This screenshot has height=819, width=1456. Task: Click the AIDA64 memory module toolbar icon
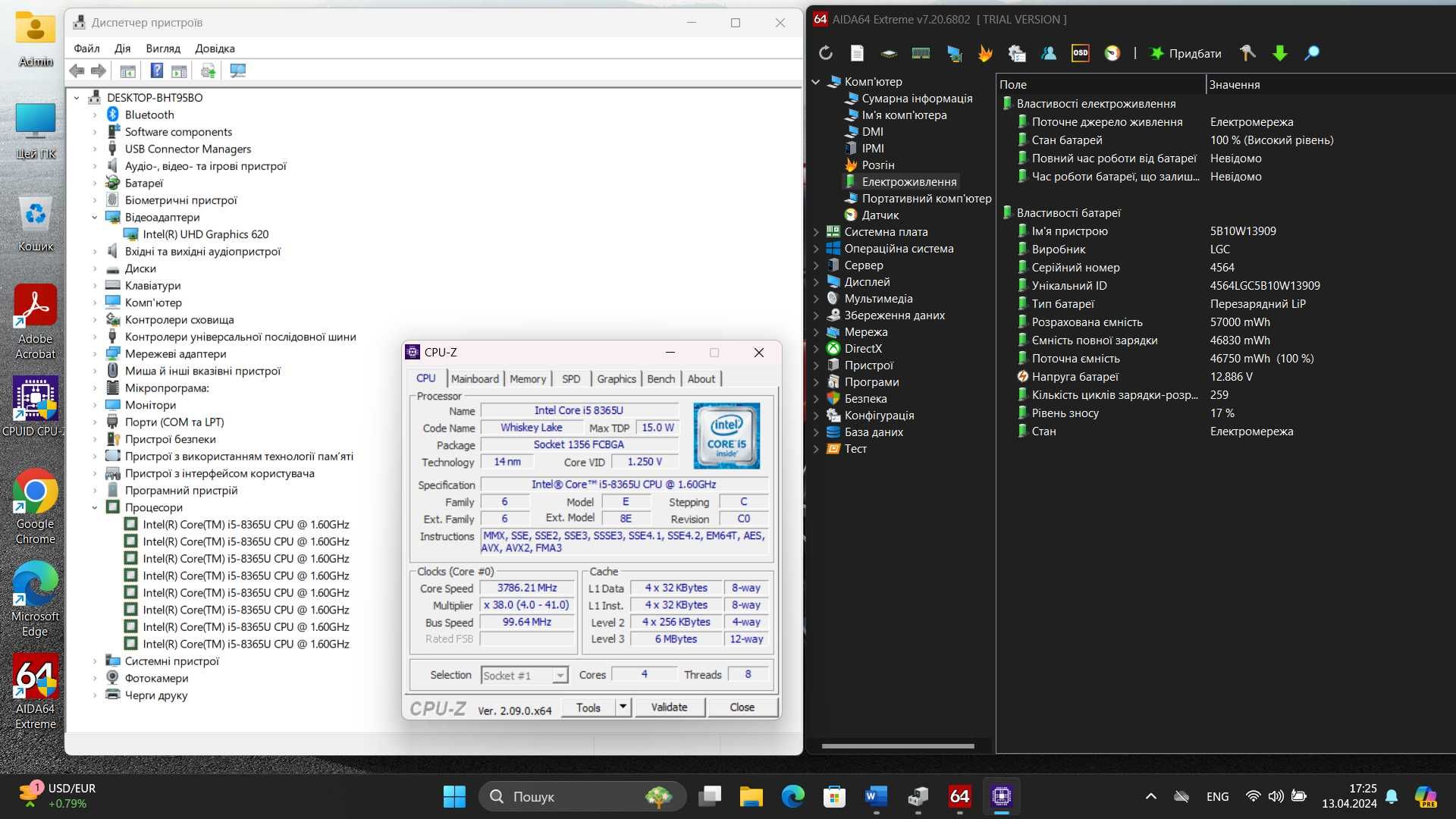[x=921, y=53]
